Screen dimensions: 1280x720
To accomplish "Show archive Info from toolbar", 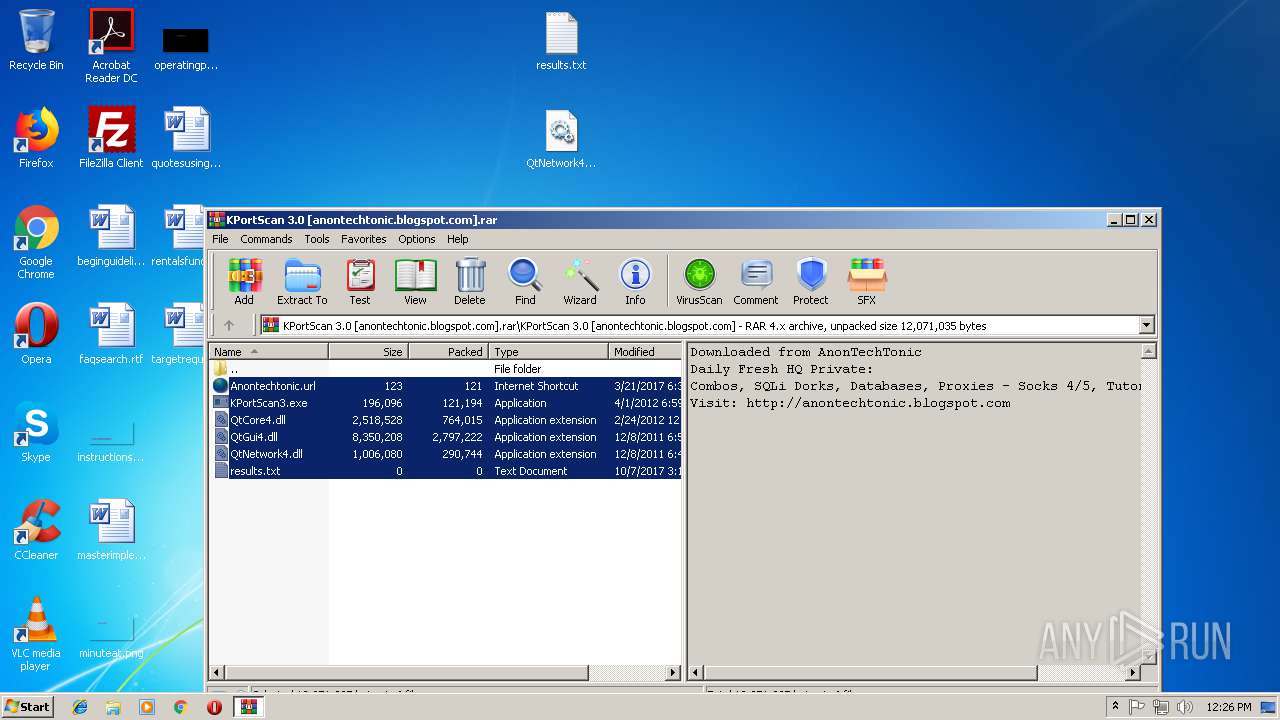I will pyautogui.click(x=635, y=281).
